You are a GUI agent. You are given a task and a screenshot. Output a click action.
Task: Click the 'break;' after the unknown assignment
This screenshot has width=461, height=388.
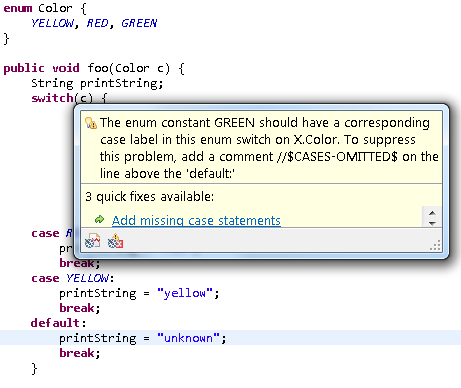click(x=80, y=353)
